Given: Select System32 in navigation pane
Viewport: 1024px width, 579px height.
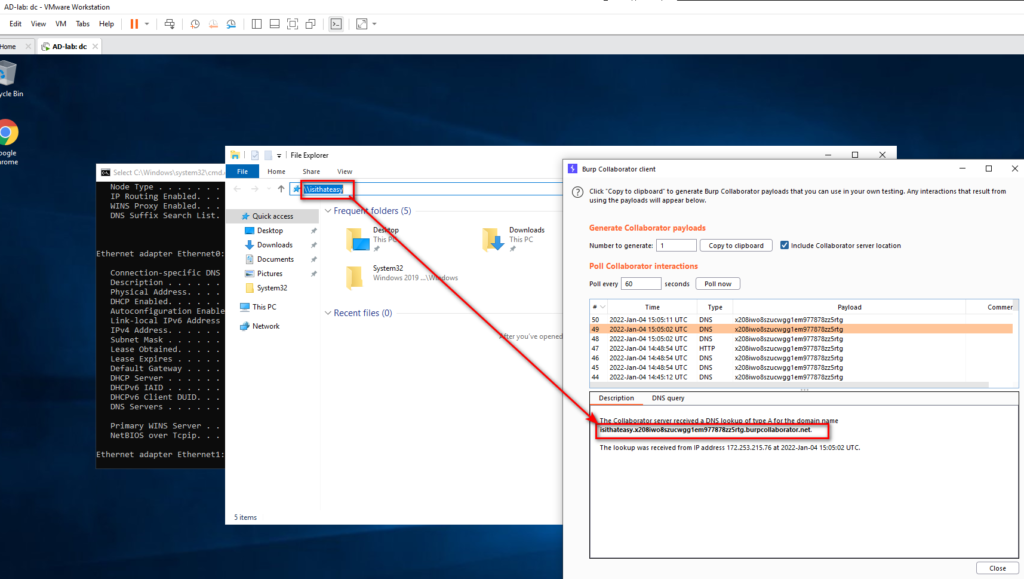Looking at the screenshot, I should click(272, 288).
